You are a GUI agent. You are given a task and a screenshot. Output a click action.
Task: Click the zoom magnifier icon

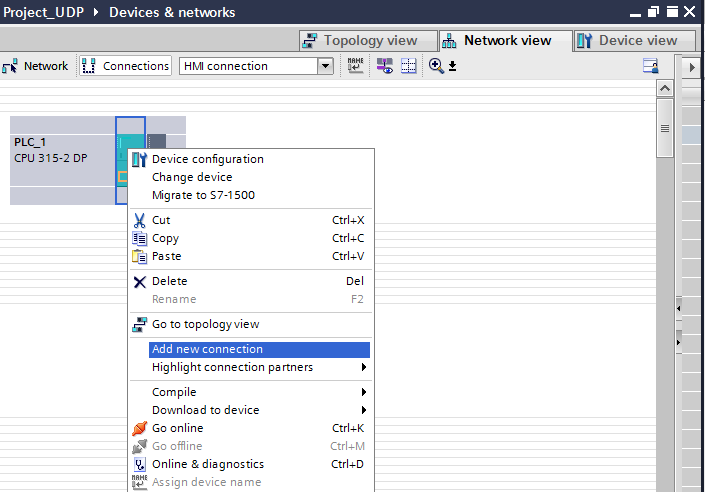point(435,66)
